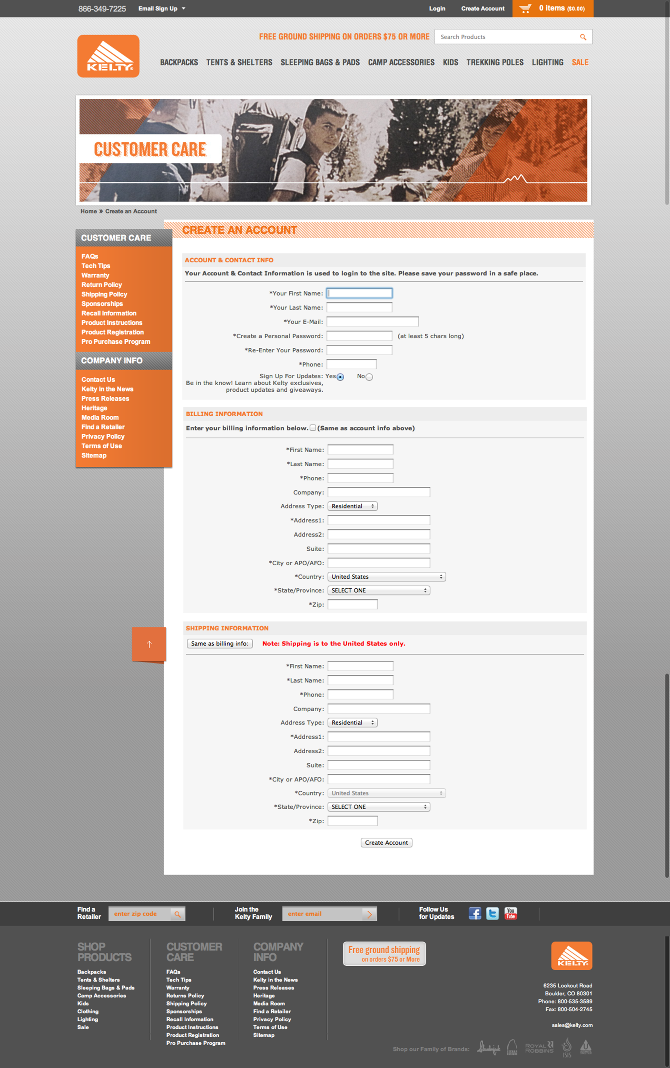Click Home breadcrumb link
The height and width of the screenshot is (1068, 670).
pyautogui.click(x=89, y=211)
